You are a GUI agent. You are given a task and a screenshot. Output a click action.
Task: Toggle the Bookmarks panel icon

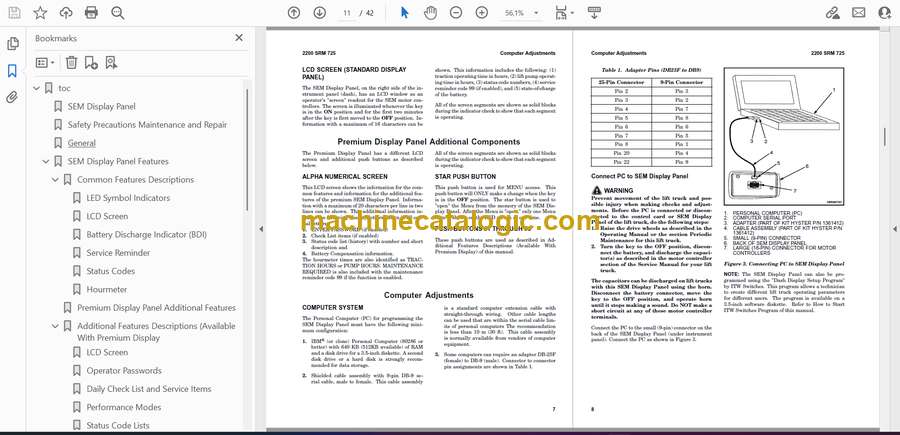(x=12, y=71)
